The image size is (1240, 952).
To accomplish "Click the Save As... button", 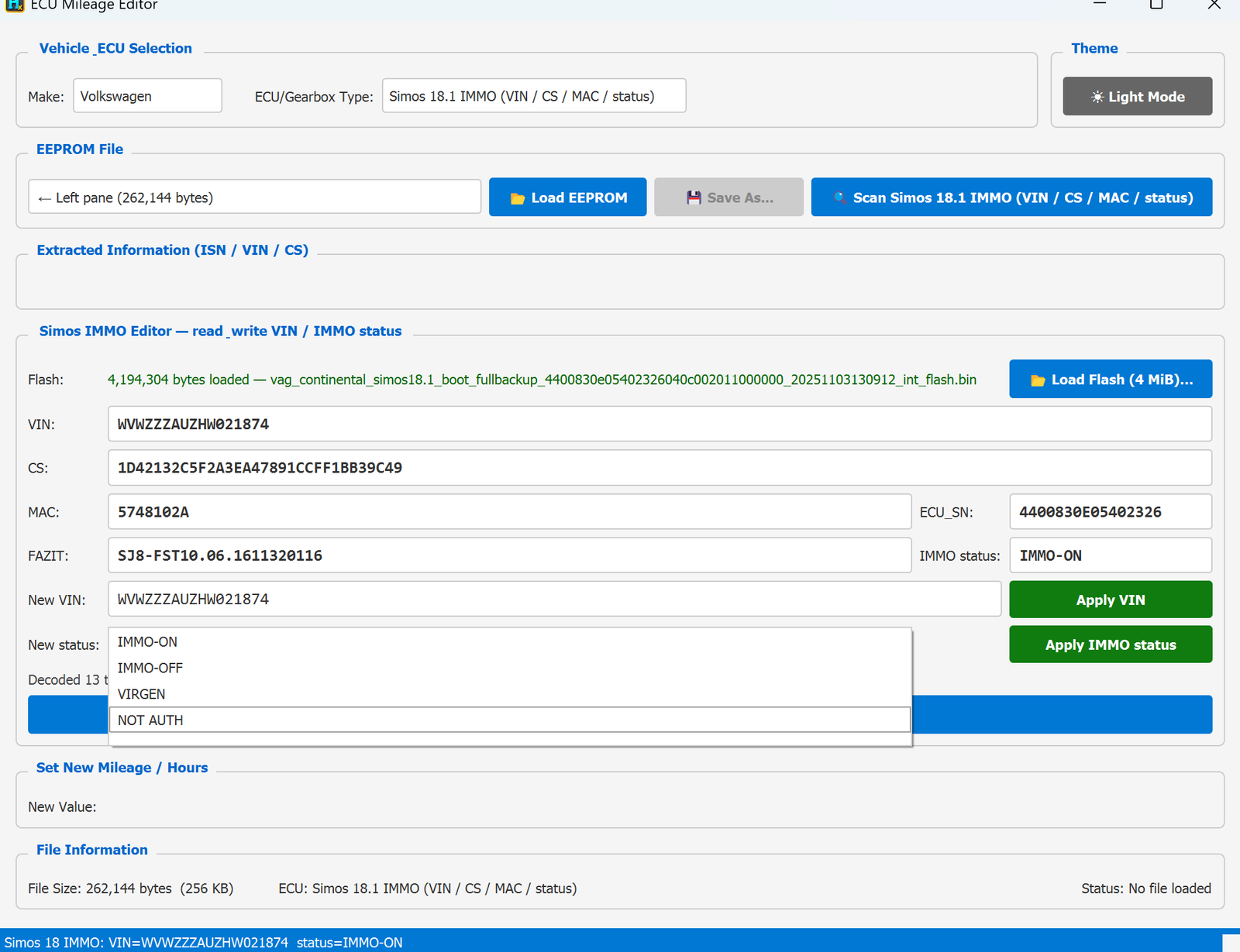I will 728,198.
